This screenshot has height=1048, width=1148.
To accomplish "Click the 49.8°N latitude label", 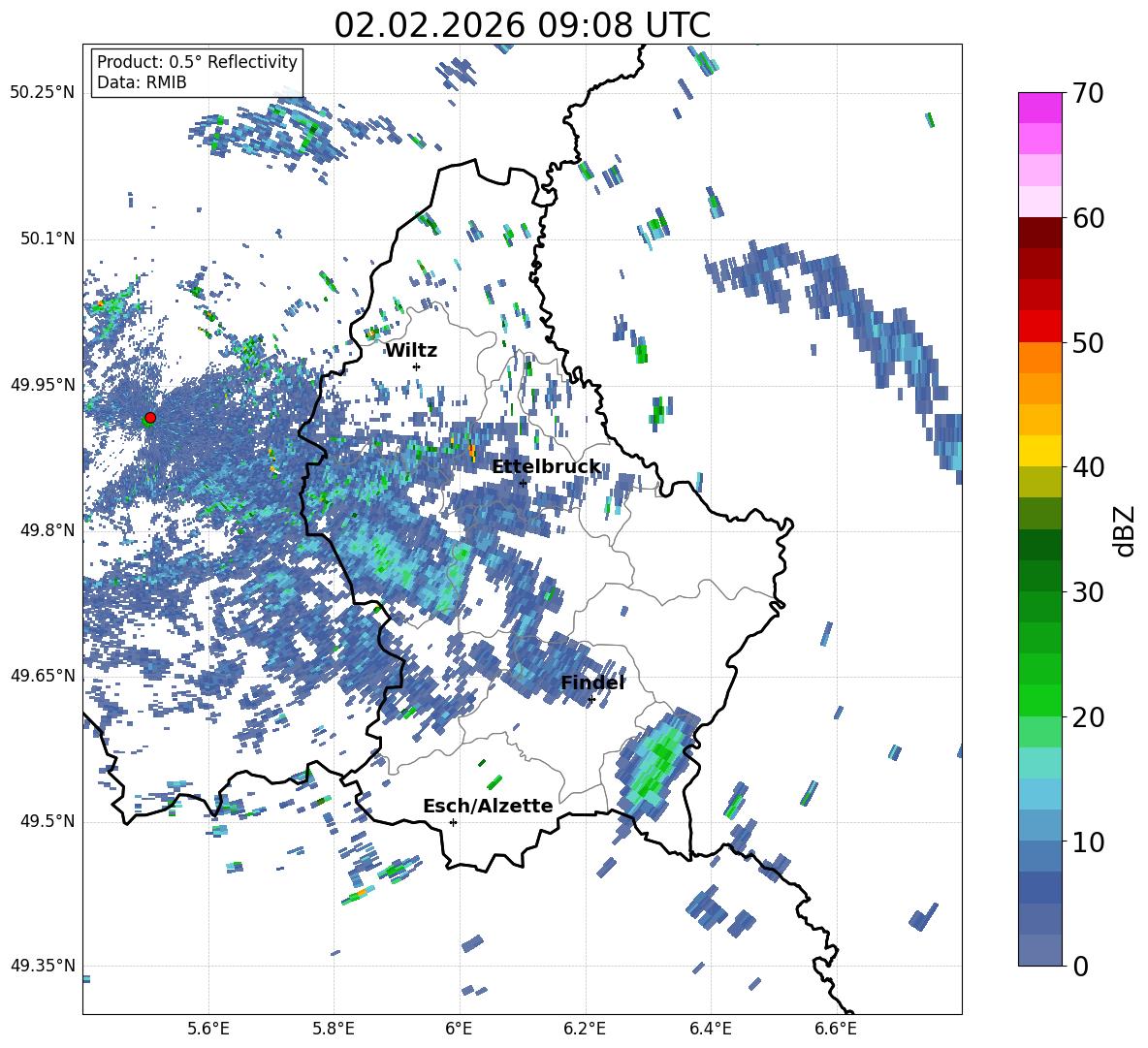I will 47,530.
